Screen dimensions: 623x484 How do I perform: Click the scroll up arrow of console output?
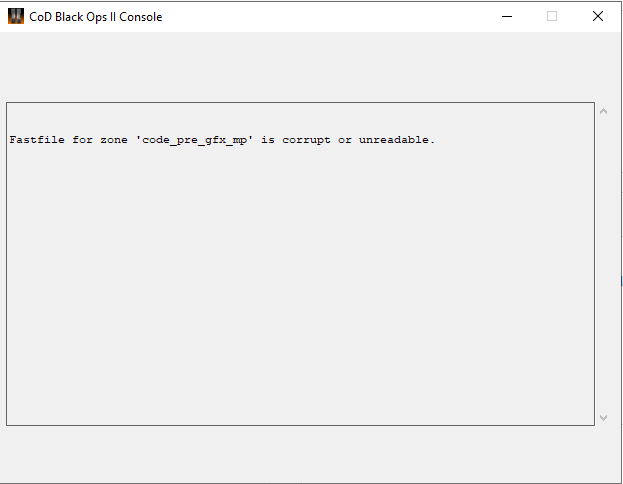[603, 111]
